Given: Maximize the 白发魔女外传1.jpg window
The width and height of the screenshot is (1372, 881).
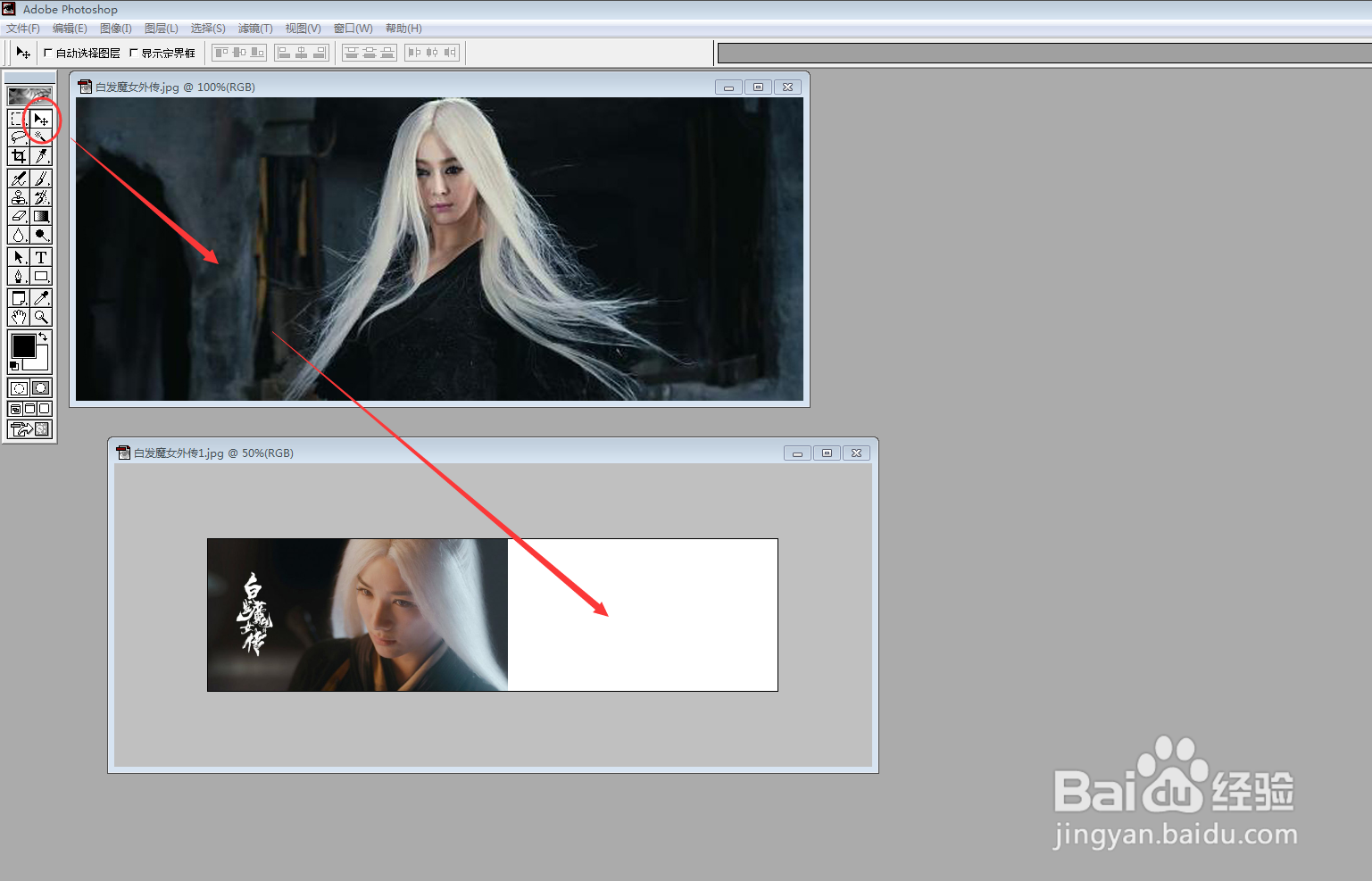Looking at the screenshot, I should point(827,453).
